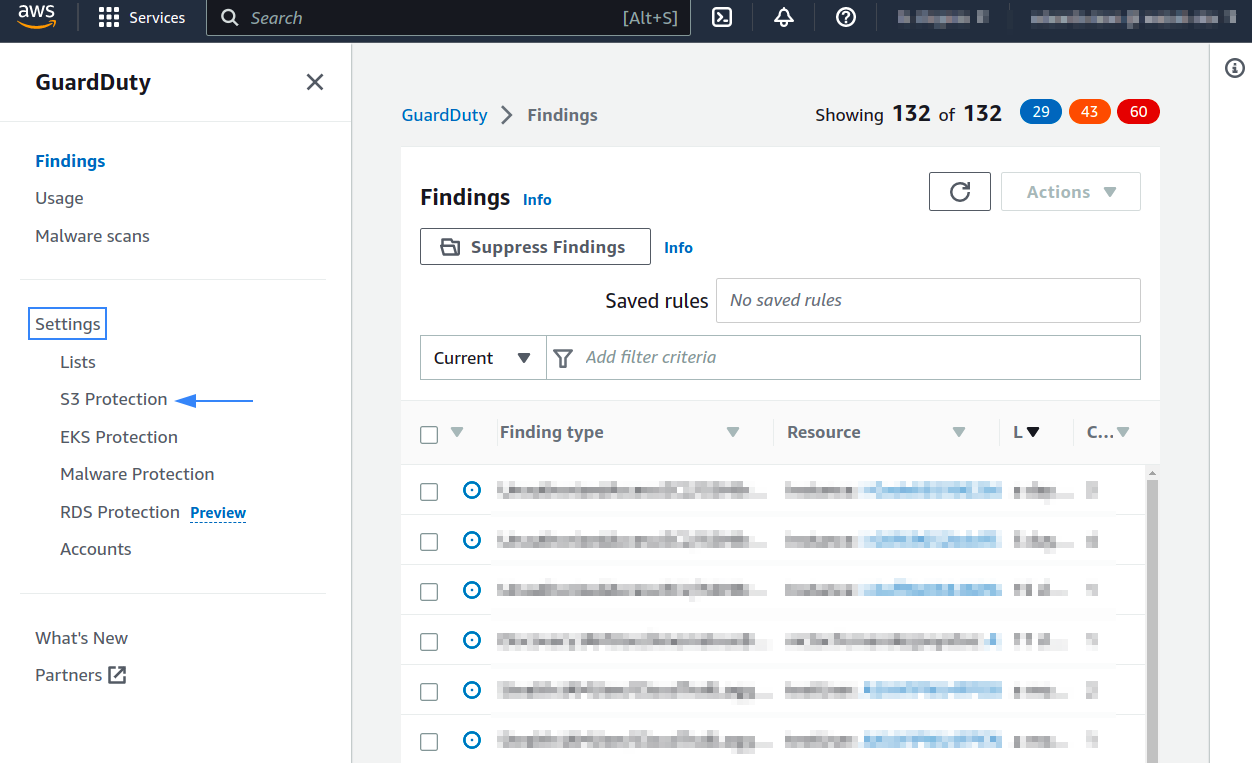Open the Partners link
The height and width of the screenshot is (763, 1252).
coord(69,675)
